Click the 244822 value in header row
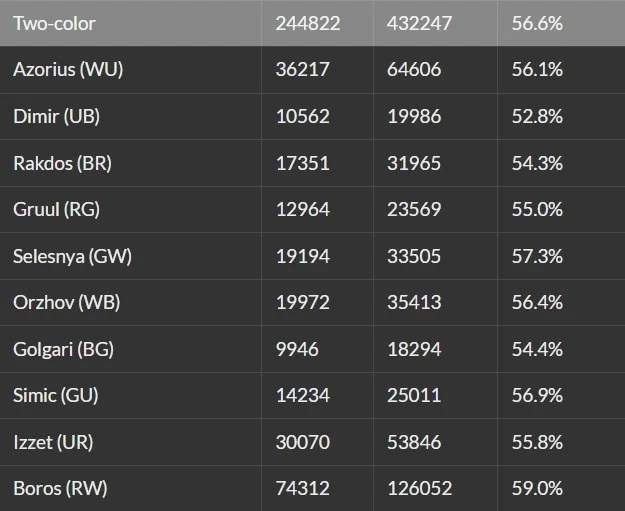 pos(308,24)
